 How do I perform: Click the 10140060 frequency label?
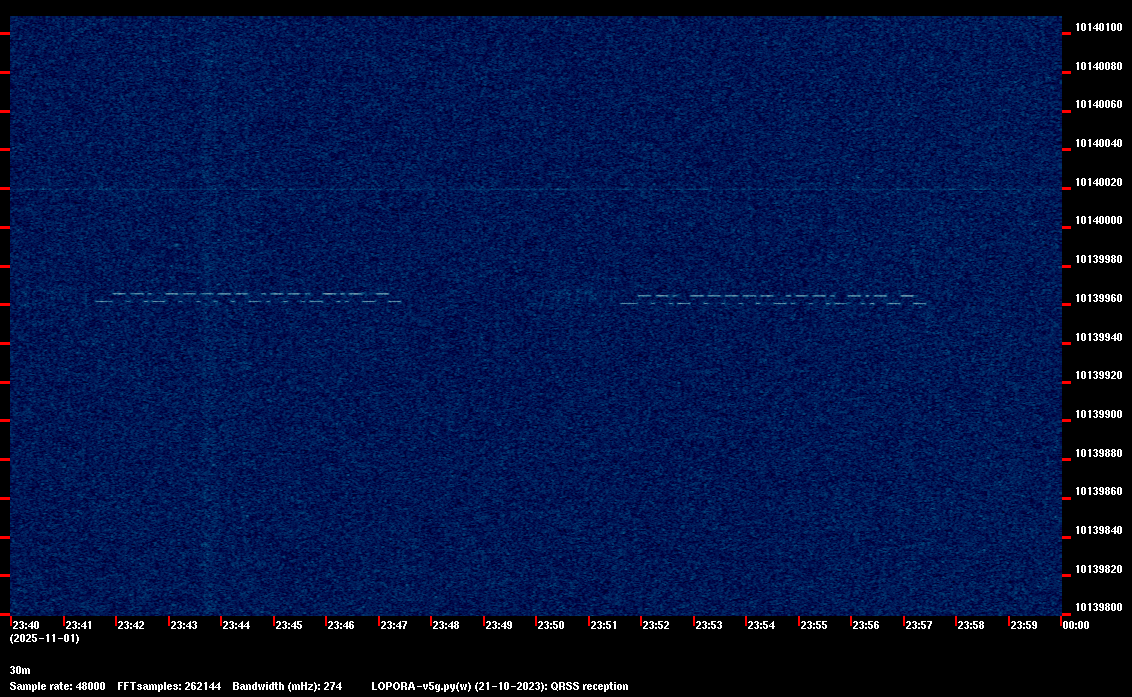tap(1099, 105)
